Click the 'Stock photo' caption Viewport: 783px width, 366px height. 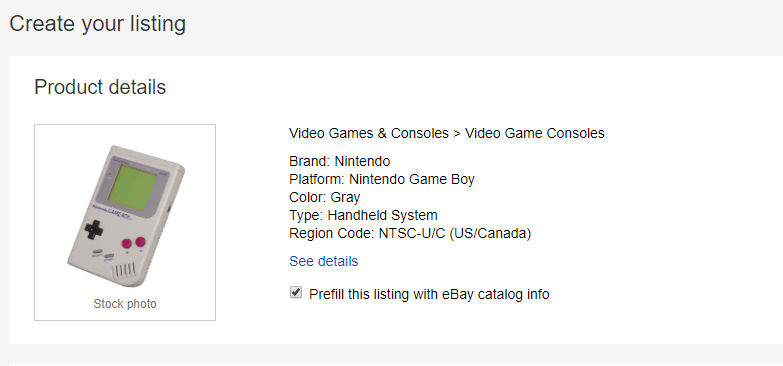125,304
